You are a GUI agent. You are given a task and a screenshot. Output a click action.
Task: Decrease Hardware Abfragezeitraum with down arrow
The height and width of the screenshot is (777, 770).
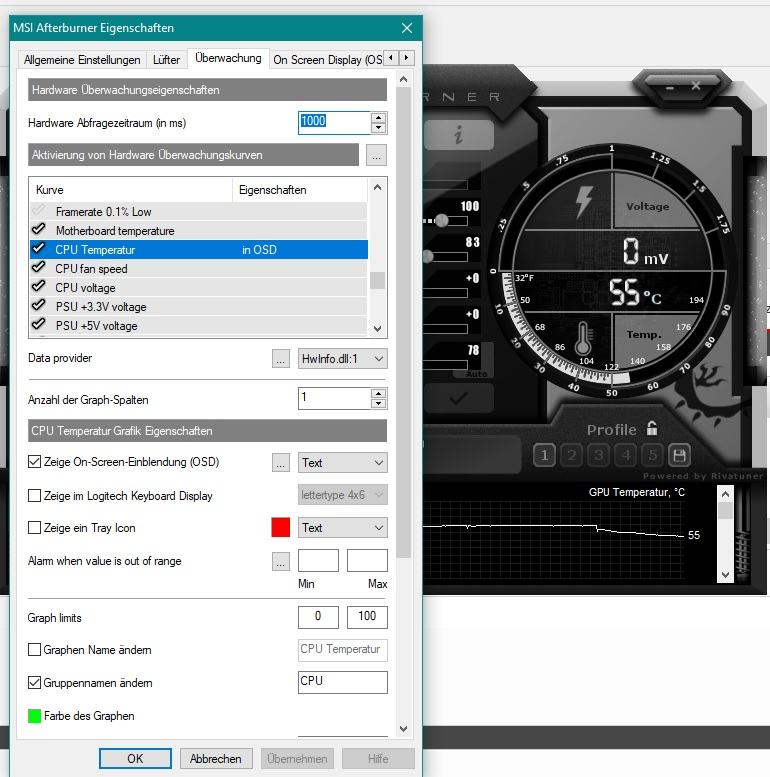[x=379, y=128]
